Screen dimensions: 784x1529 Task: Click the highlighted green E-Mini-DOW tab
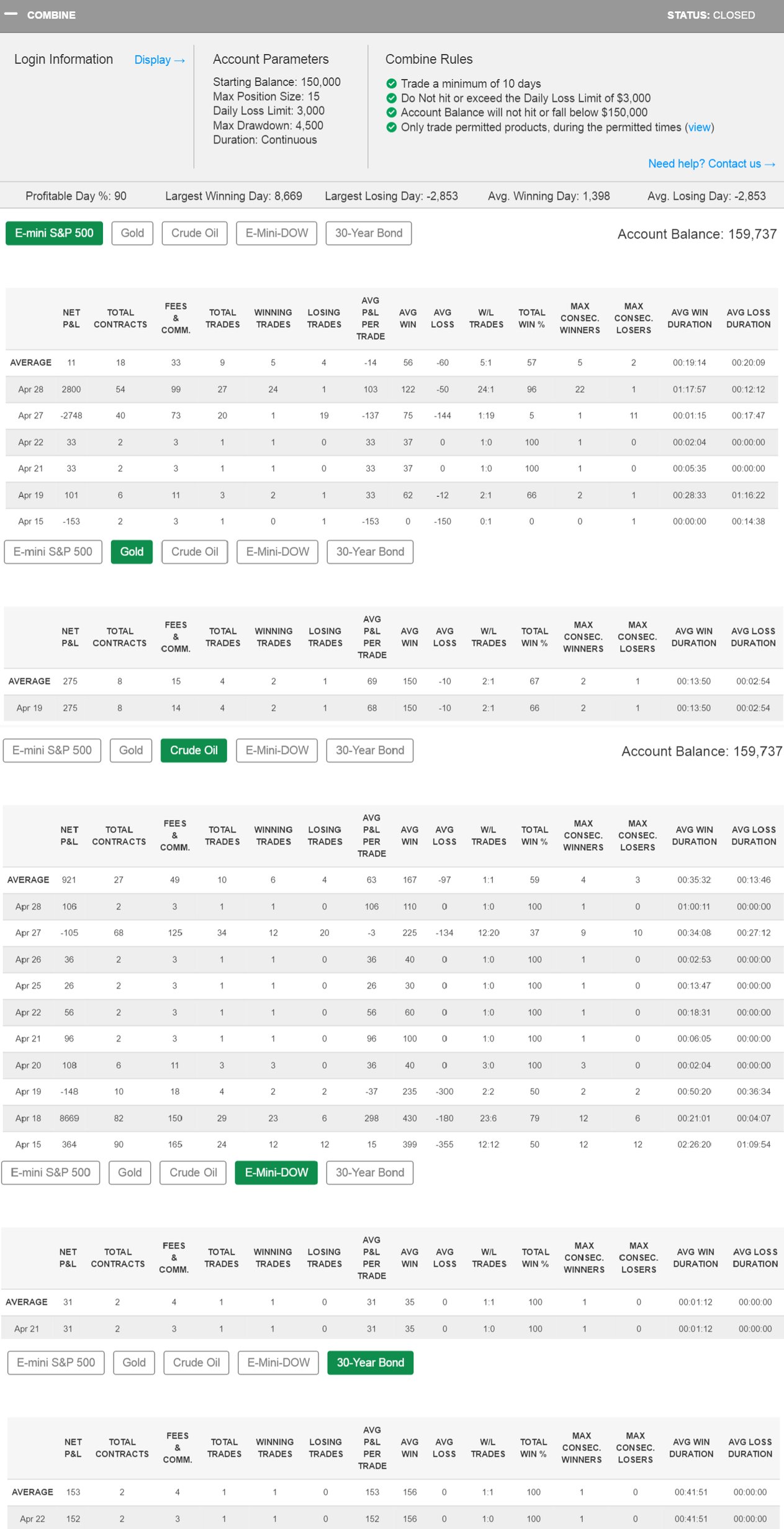(276, 1173)
